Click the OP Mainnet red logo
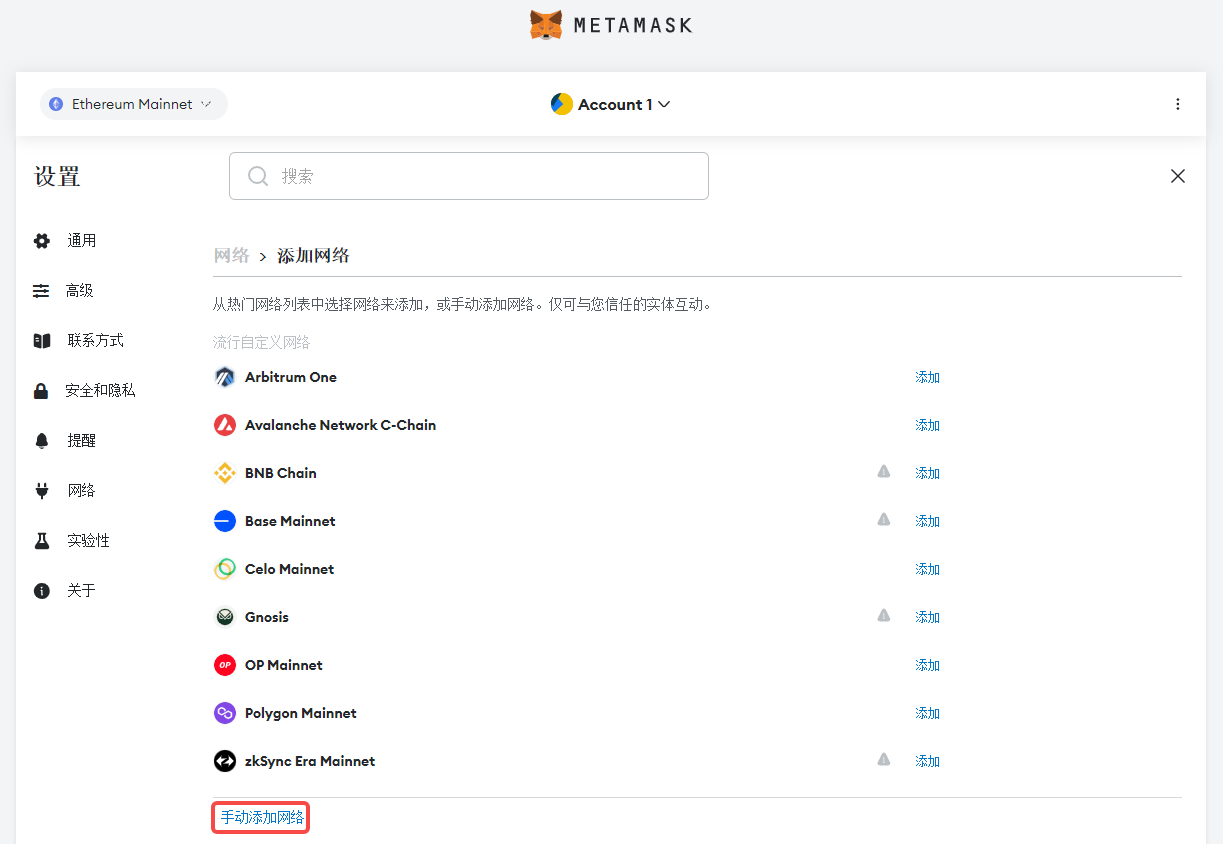 (225, 665)
